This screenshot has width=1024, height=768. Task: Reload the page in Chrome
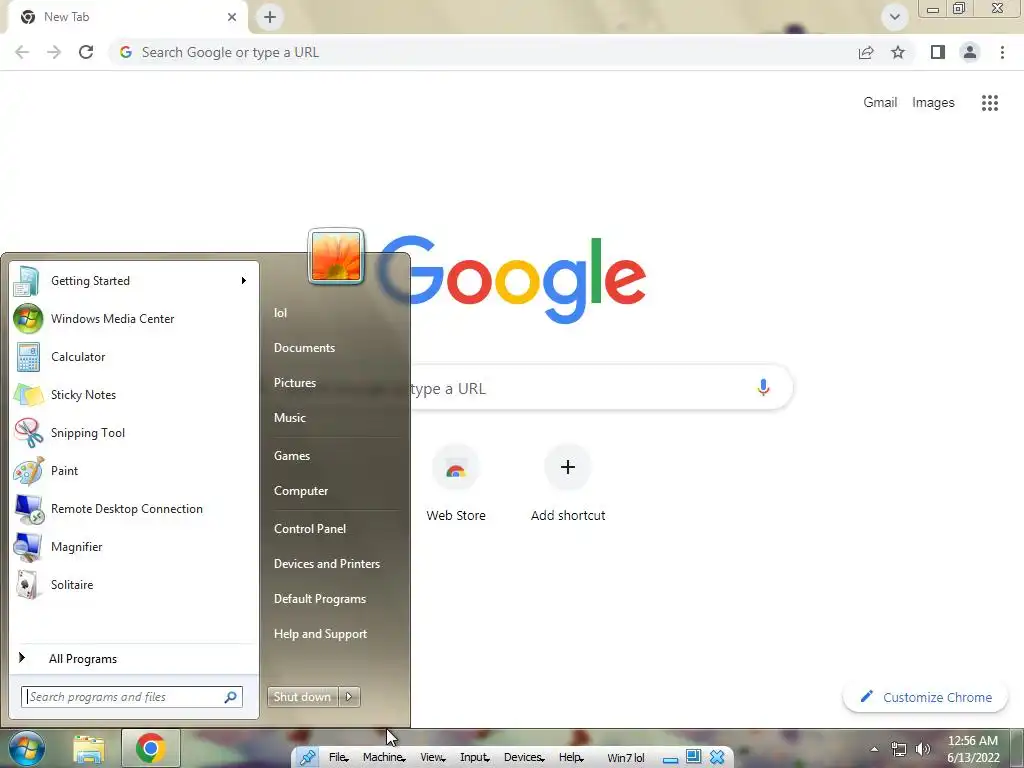86,52
